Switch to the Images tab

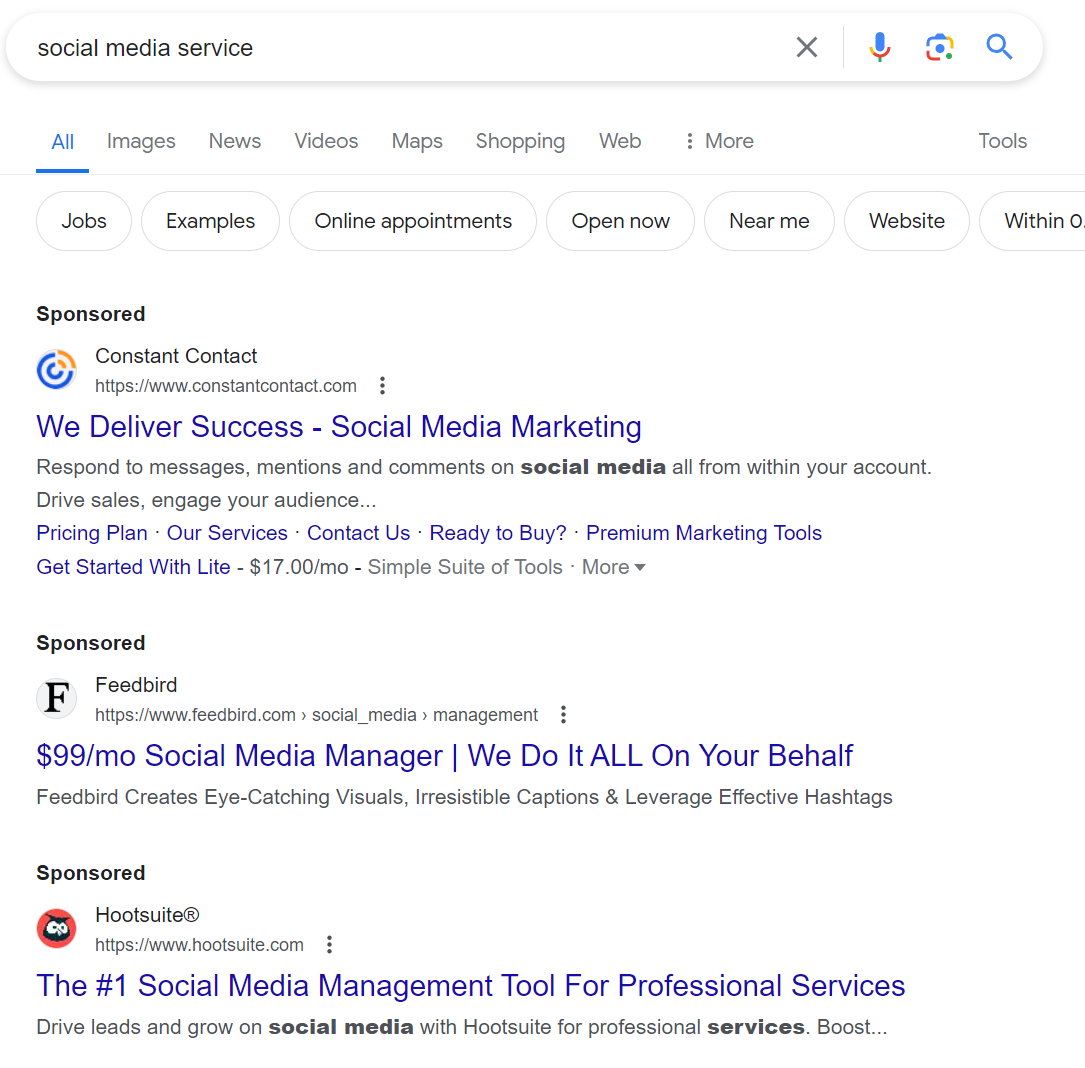point(141,141)
